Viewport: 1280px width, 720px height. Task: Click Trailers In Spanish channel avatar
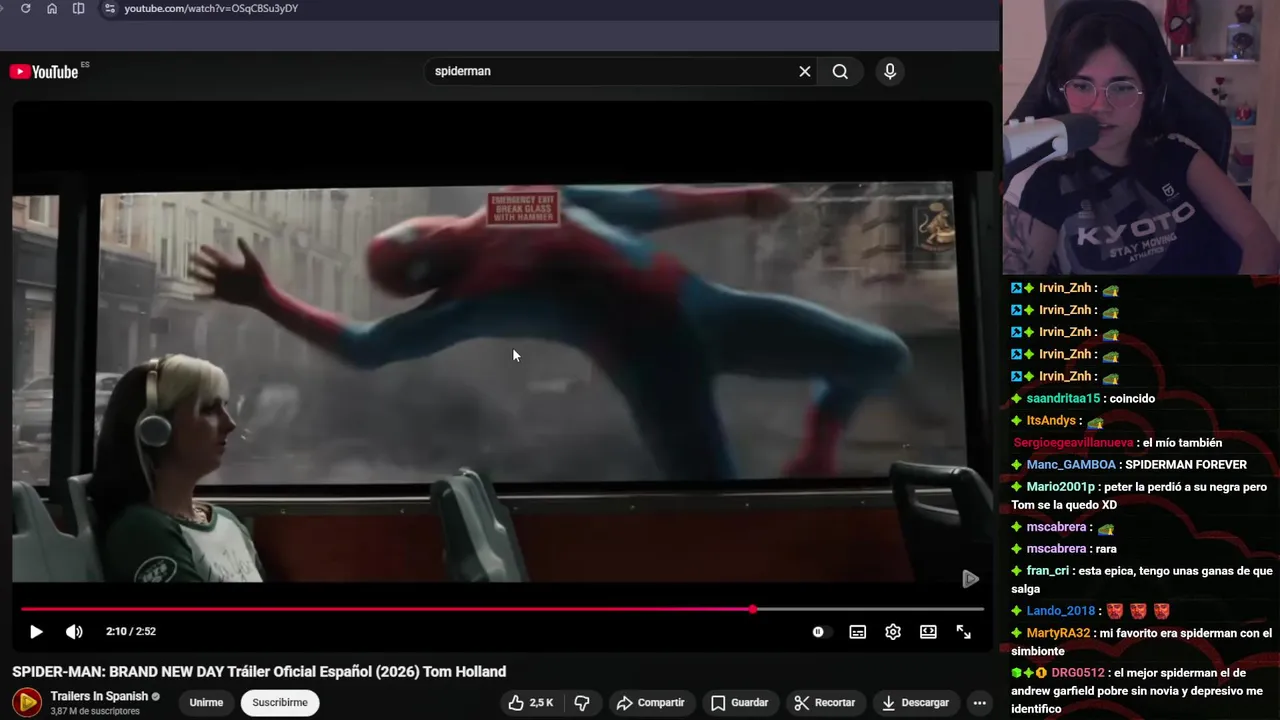[x=27, y=703]
